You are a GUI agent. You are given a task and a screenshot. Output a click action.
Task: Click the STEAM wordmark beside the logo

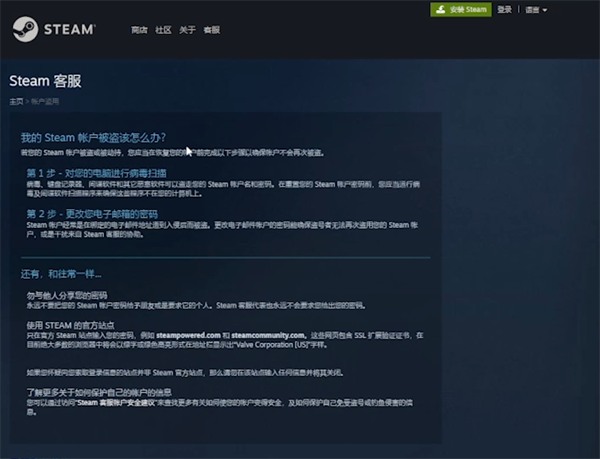tap(68, 30)
